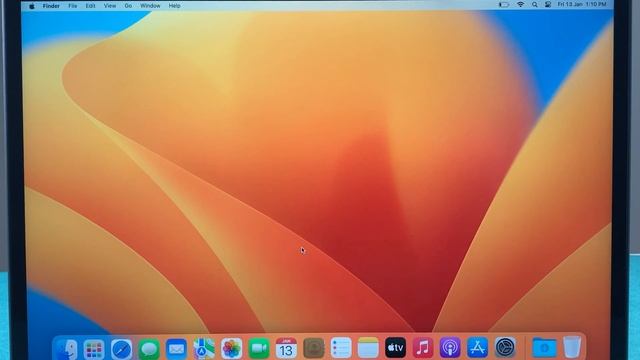640x360 pixels.
Task: Launch Safari from the Dock
Action: click(121, 349)
